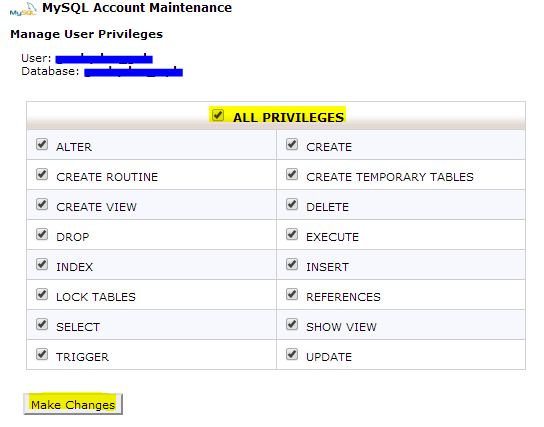544x427 pixels.
Task: Uncheck the DROP privilege checkbox
Action: (x=42, y=234)
